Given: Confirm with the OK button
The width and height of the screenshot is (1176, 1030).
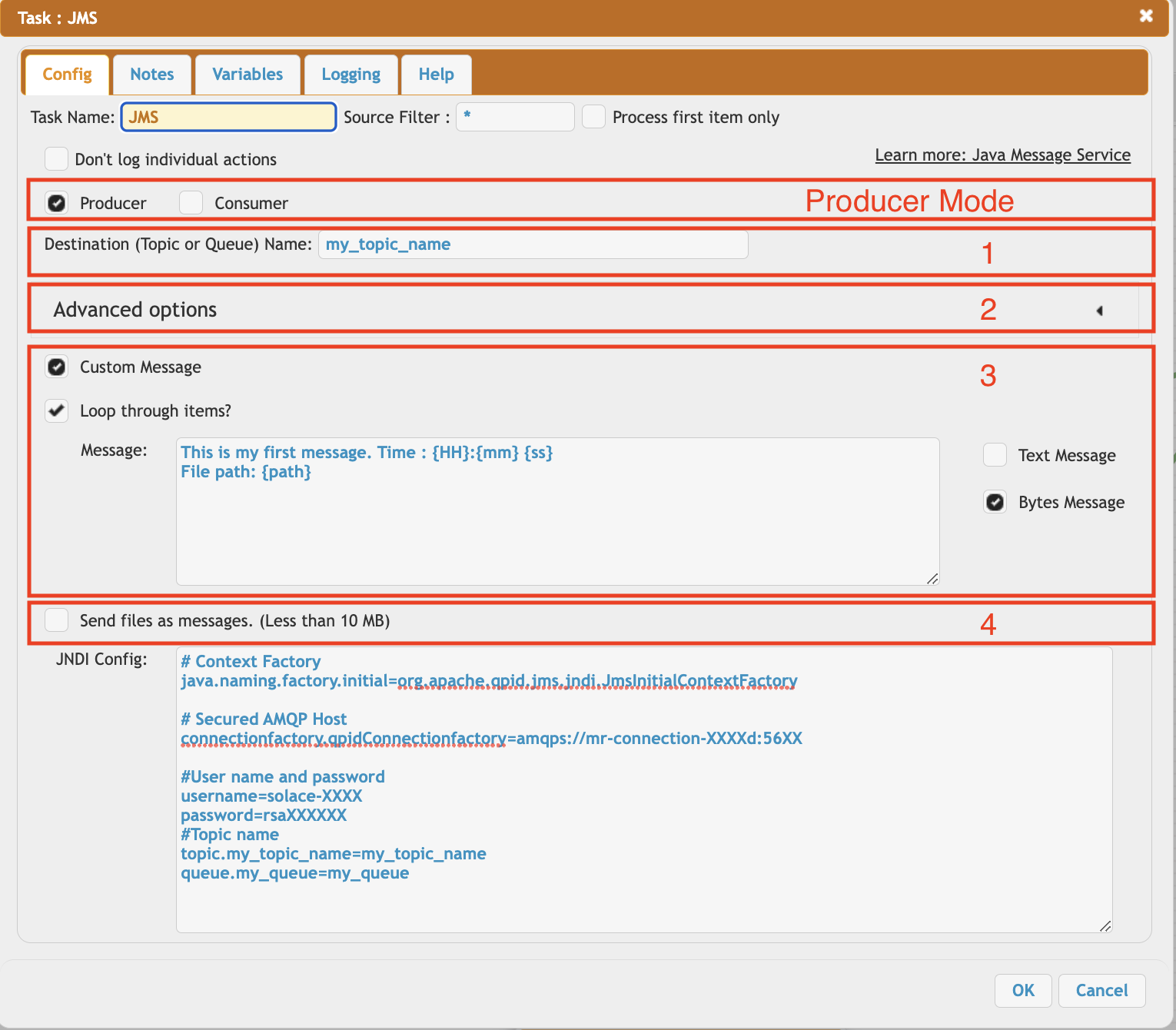Looking at the screenshot, I should click(1023, 990).
